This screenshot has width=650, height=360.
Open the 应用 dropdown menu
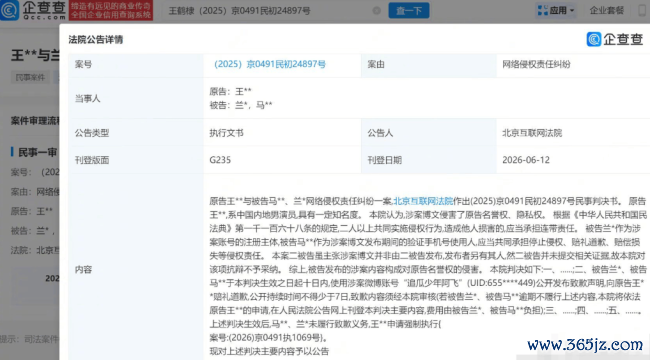[556, 10]
